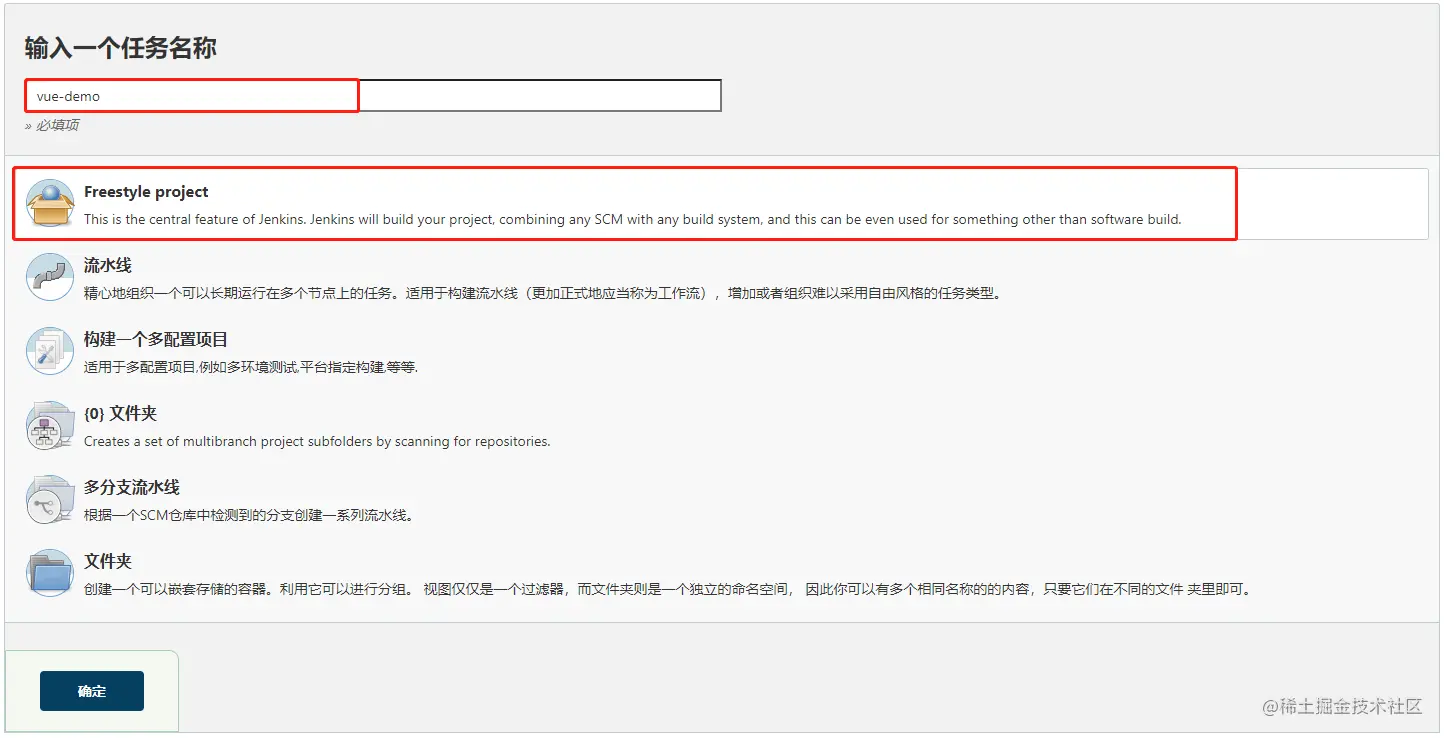This screenshot has width=1444, height=738.
Task: Click the 确定 confirm button
Action: [92, 691]
